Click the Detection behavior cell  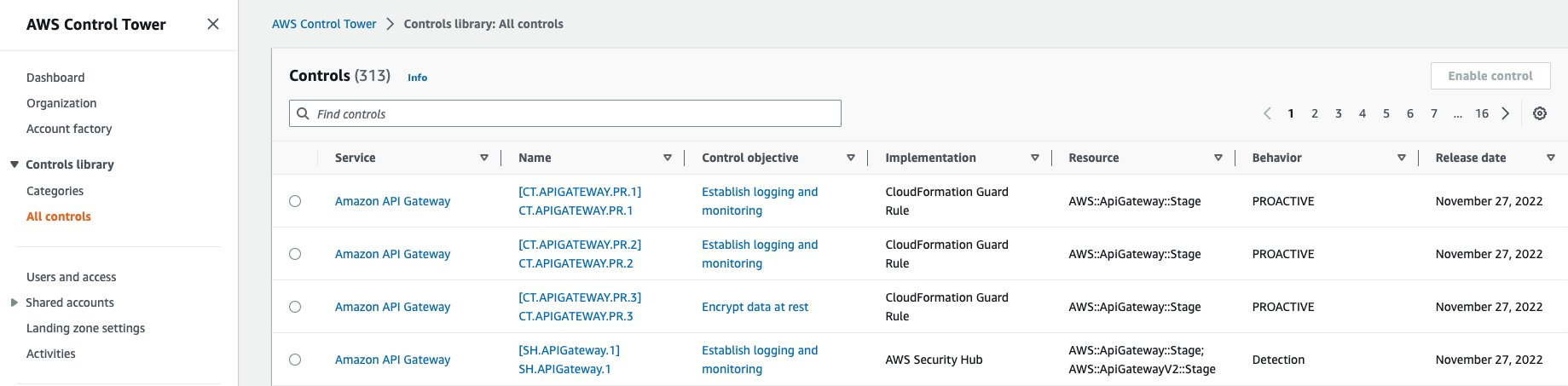pyautogui.click(x=1278, y=360)
